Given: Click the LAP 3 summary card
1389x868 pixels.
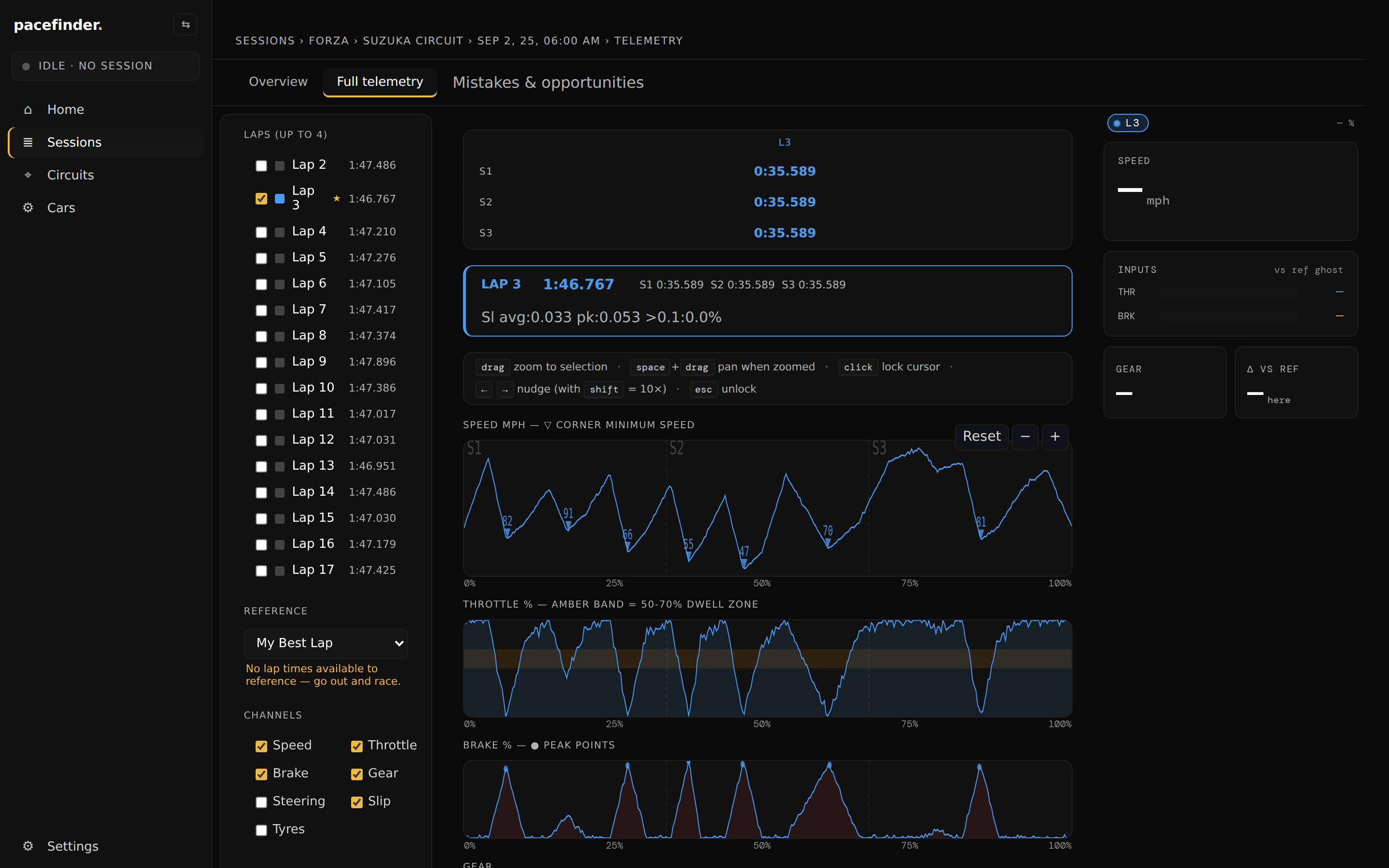Looking at the screenshot, I should click(768, 301).
